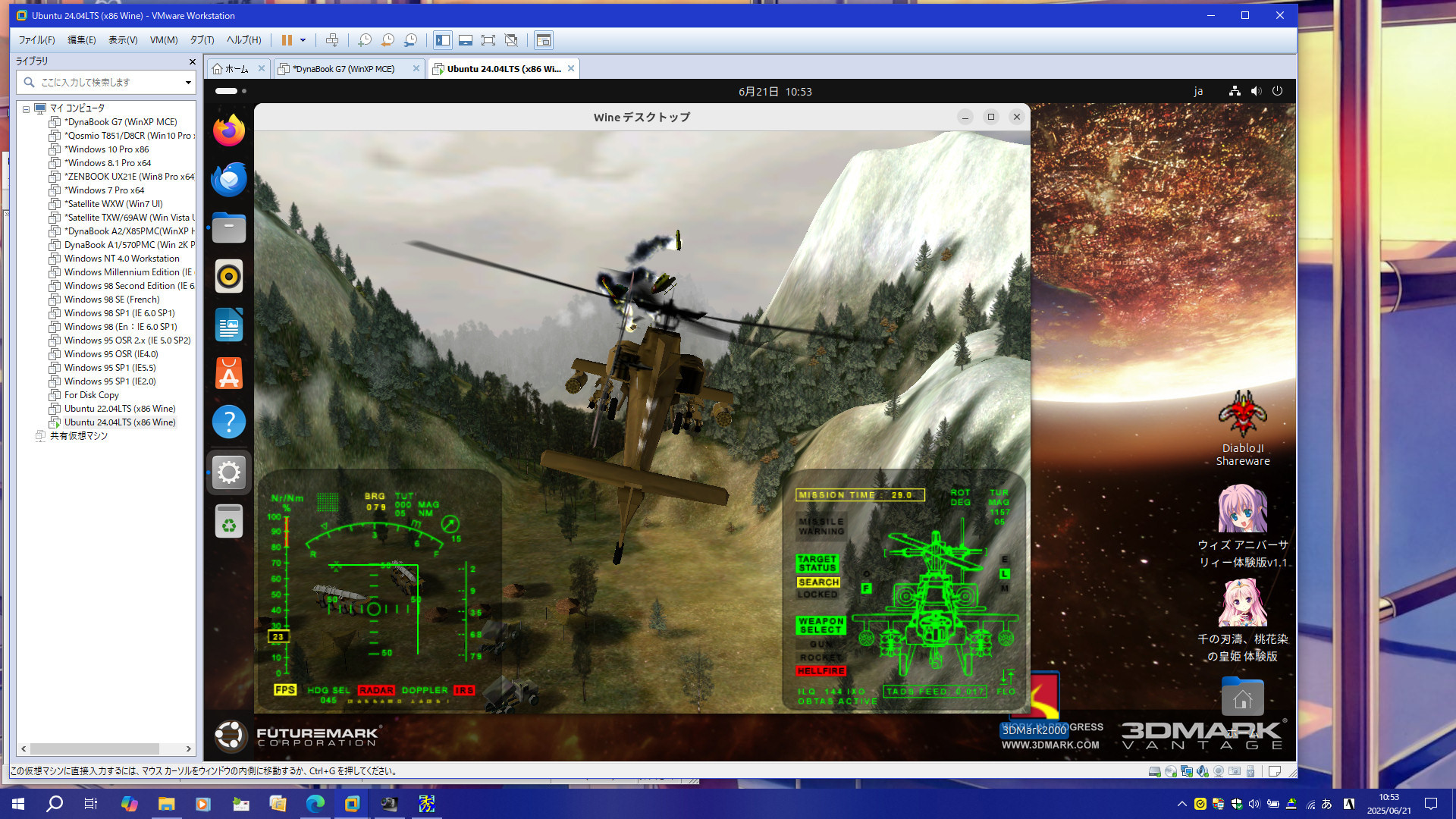Image resolution: width=1456 pixels, height=819 pixels.
Task: Open 千の刃濤、桃花染の皇姫 体験版 desktop icon
Action: (1243, 621)
